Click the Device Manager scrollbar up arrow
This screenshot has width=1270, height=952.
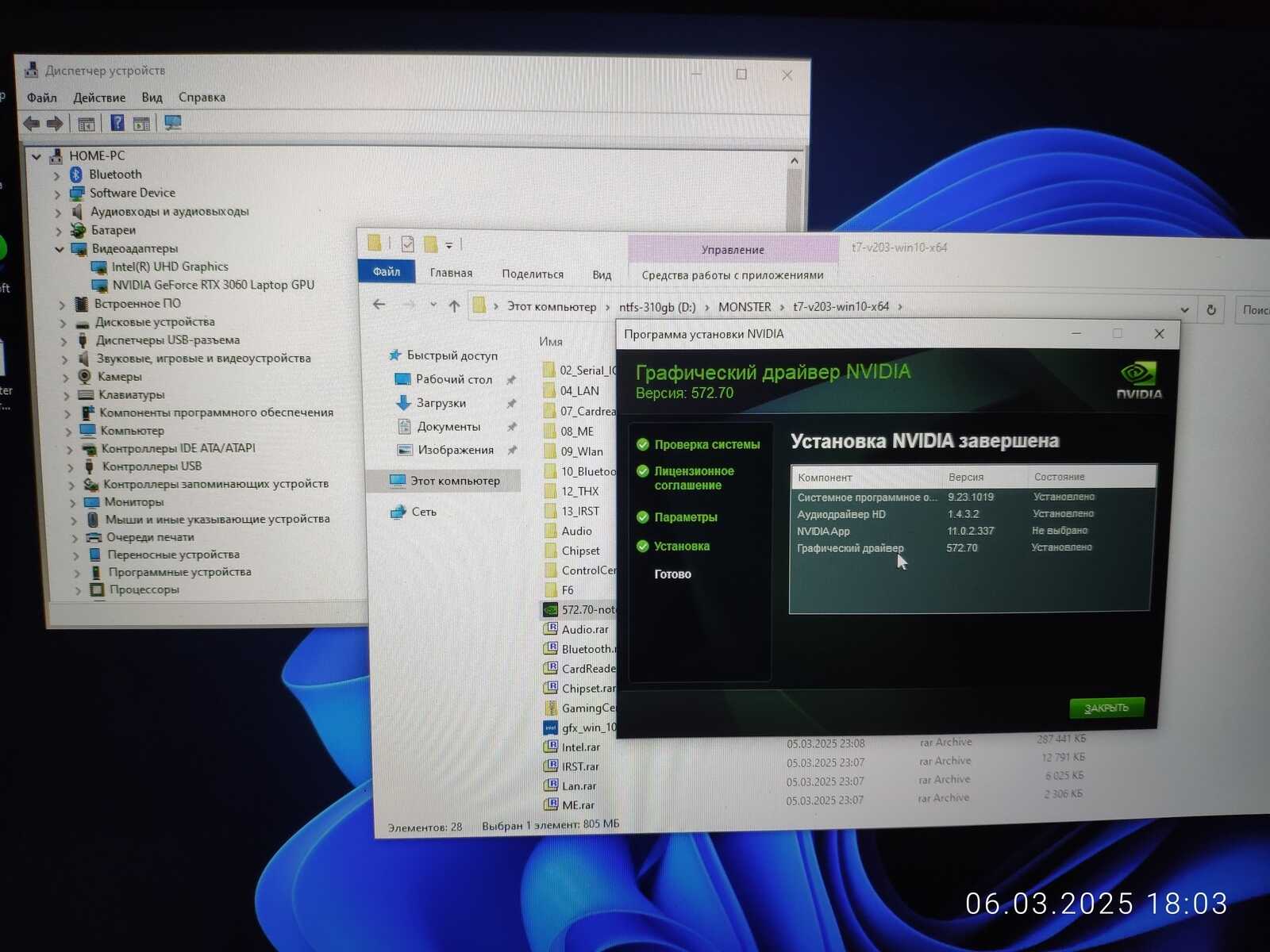[x=795, y=161]
